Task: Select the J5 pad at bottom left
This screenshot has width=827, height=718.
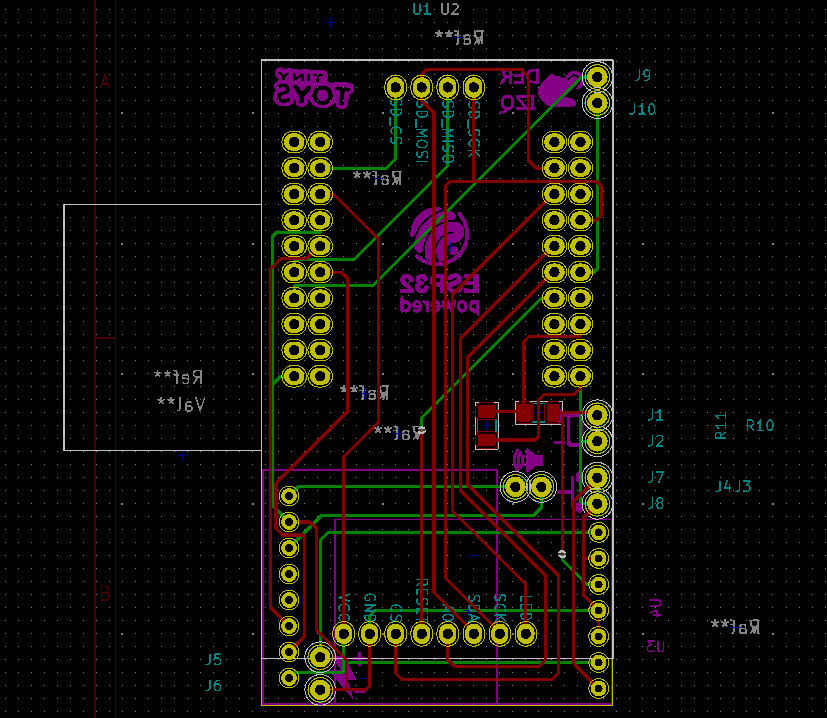Action: coord(320,657)
